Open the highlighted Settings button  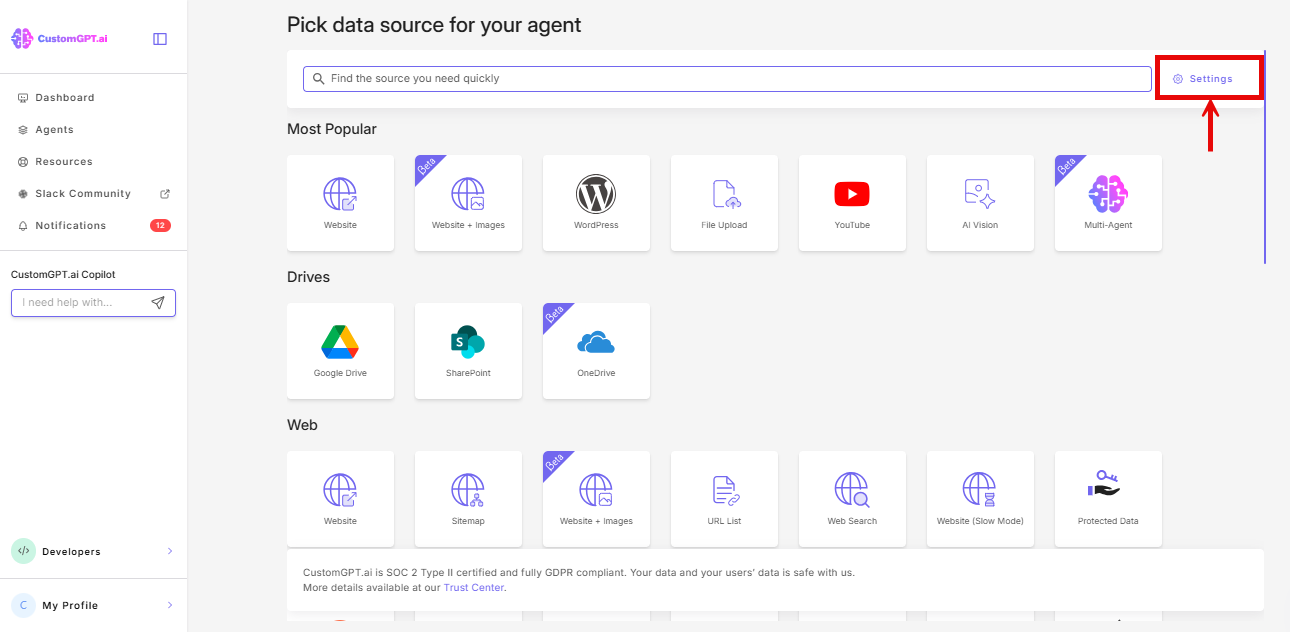pyautogui.click(x=1208, y=77)
